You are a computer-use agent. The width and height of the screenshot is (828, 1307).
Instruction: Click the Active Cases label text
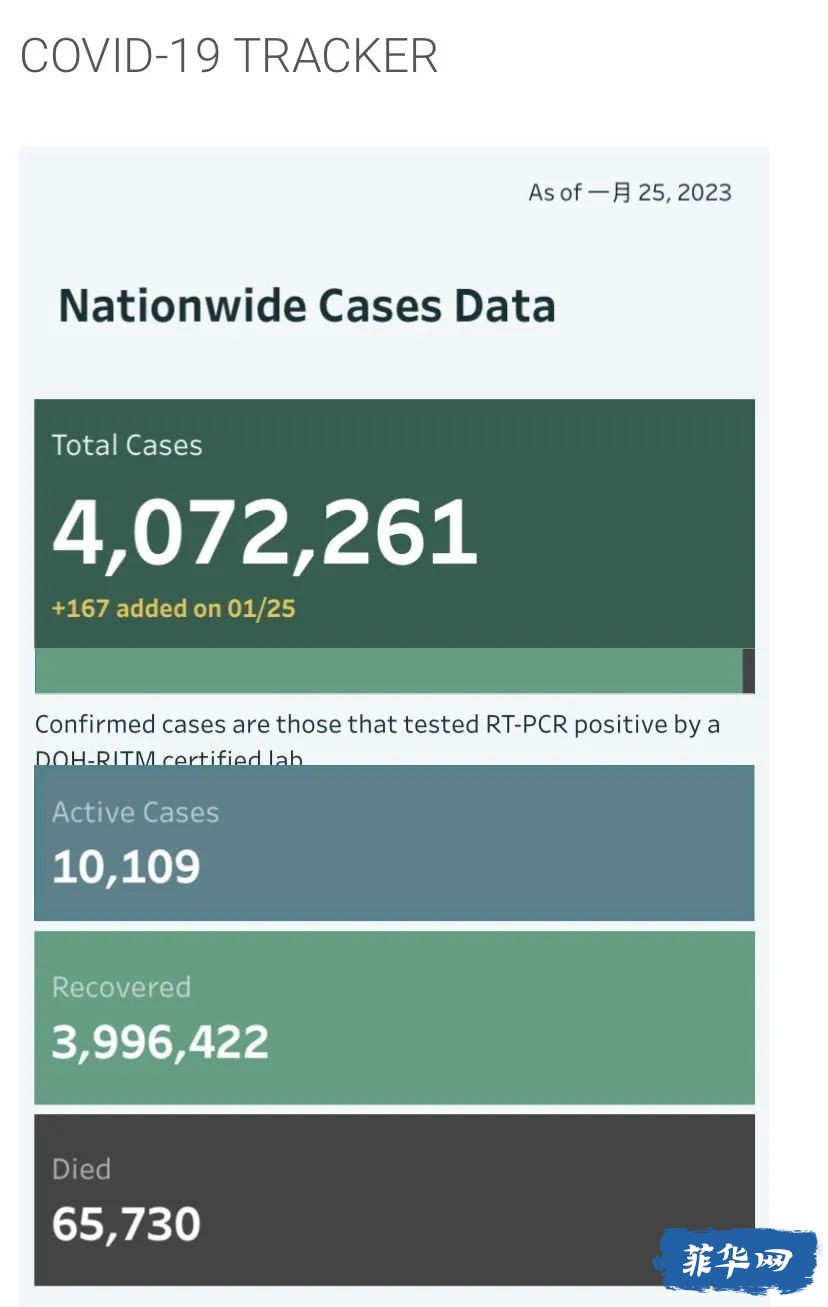[x=135, y=812]
